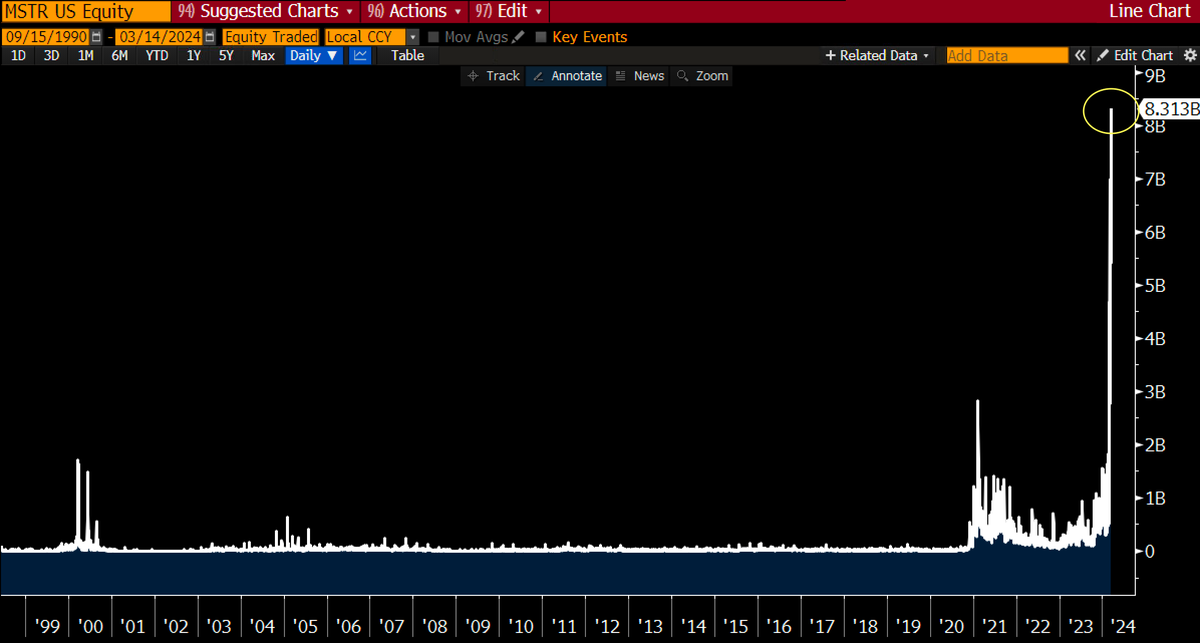Image resolution: width=1200 pixels, height=643 pixels.
Task: Select the Zoom magnifier tool
Action: pos(703,76)
